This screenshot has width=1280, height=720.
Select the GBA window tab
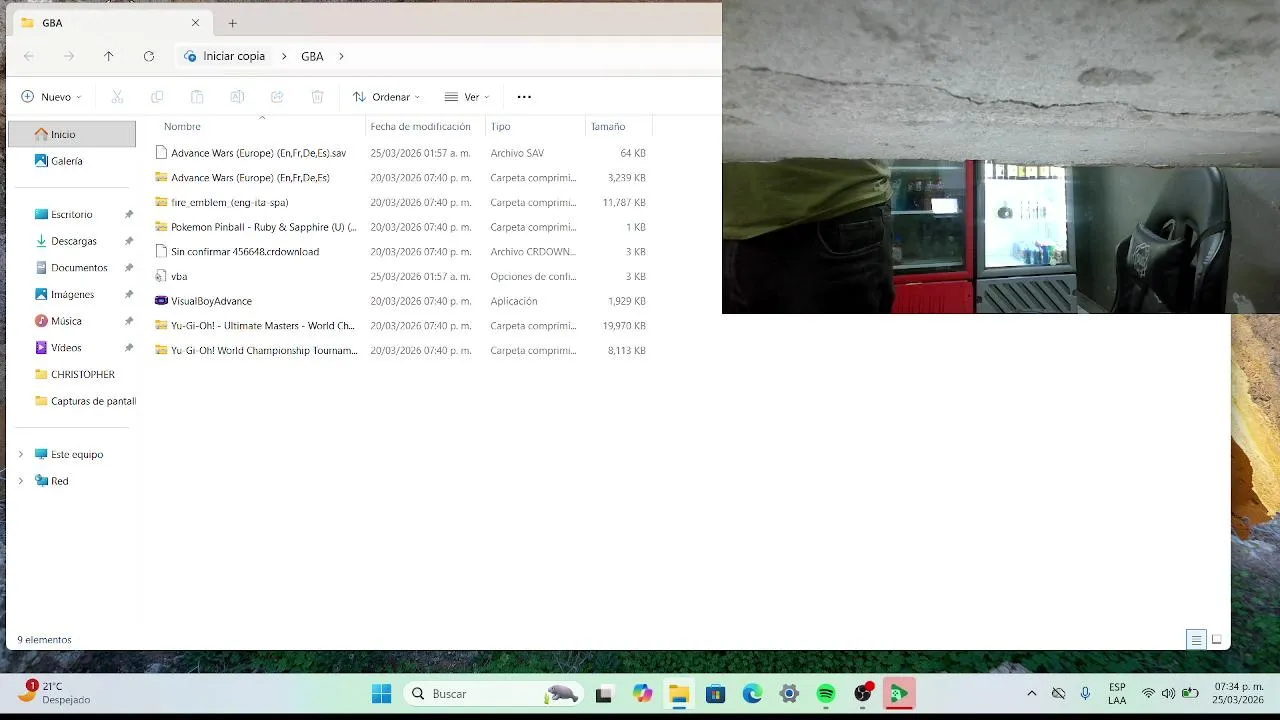click(x=110, y=23)
